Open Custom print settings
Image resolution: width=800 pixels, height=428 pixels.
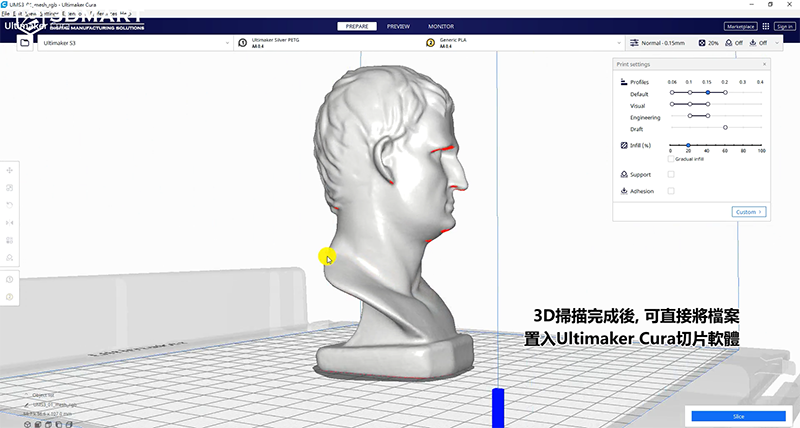click(748, 212)
